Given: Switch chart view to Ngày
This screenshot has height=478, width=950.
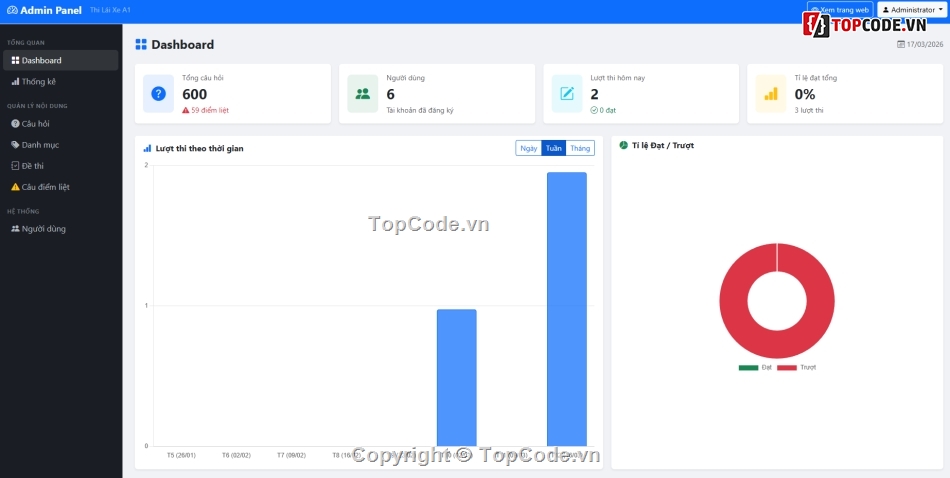Looking at the screenshot, I should pos(528,148).
